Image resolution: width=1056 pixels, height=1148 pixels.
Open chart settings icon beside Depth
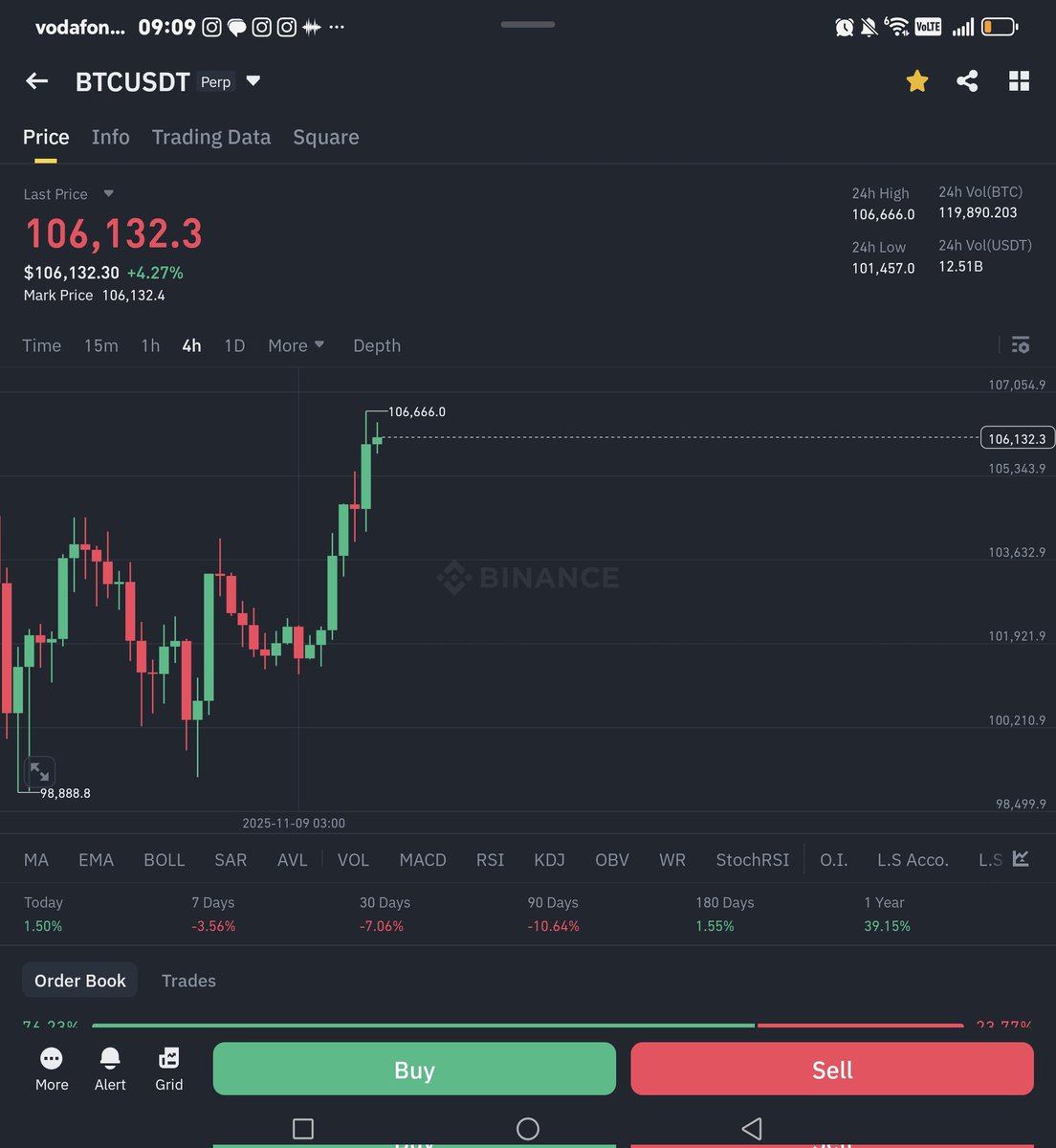pyautogui.click(x=1021, y=344)
